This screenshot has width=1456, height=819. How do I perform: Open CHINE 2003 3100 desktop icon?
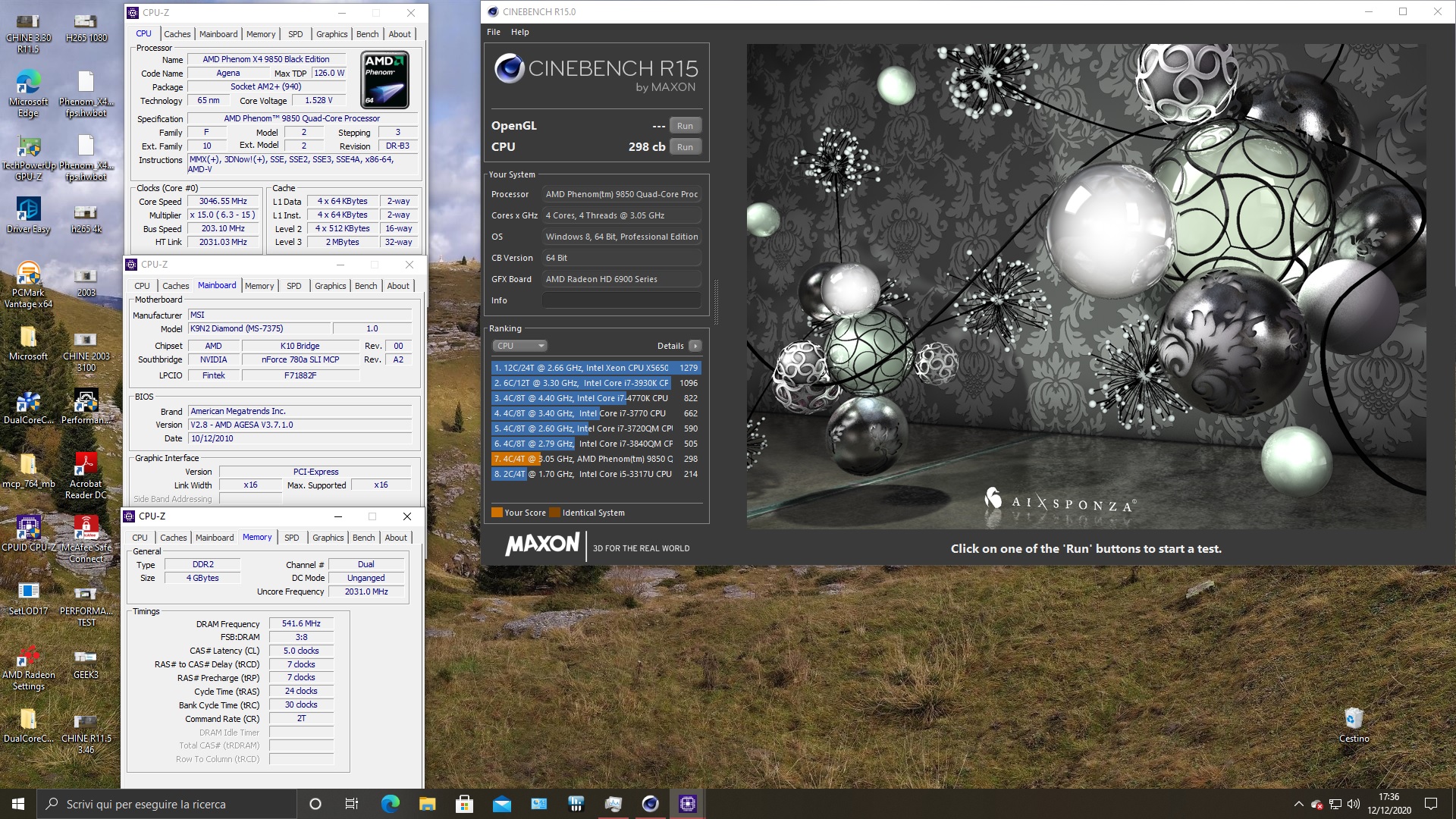tap(86, 349)
